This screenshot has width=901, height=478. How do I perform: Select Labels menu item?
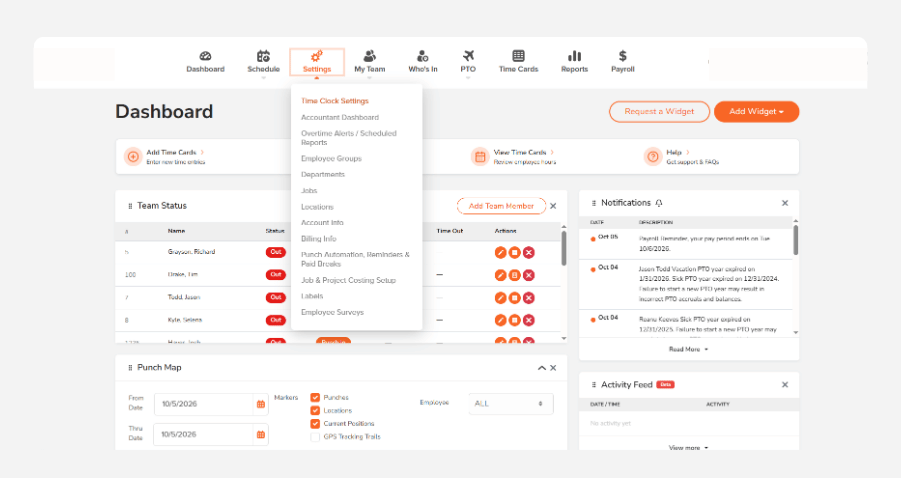click(312, 296)
